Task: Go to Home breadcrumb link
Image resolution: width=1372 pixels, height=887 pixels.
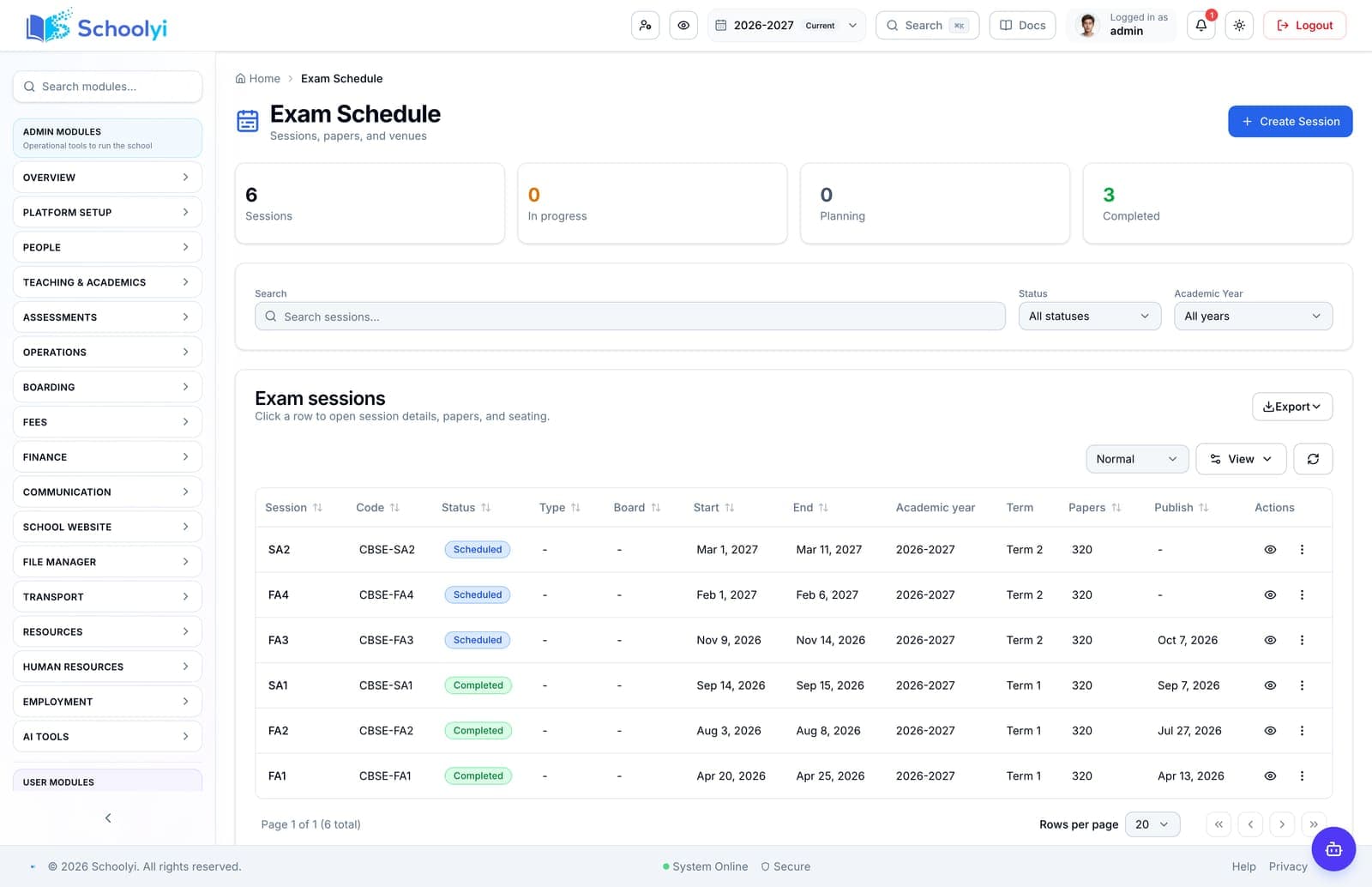Action: [258, 79]
